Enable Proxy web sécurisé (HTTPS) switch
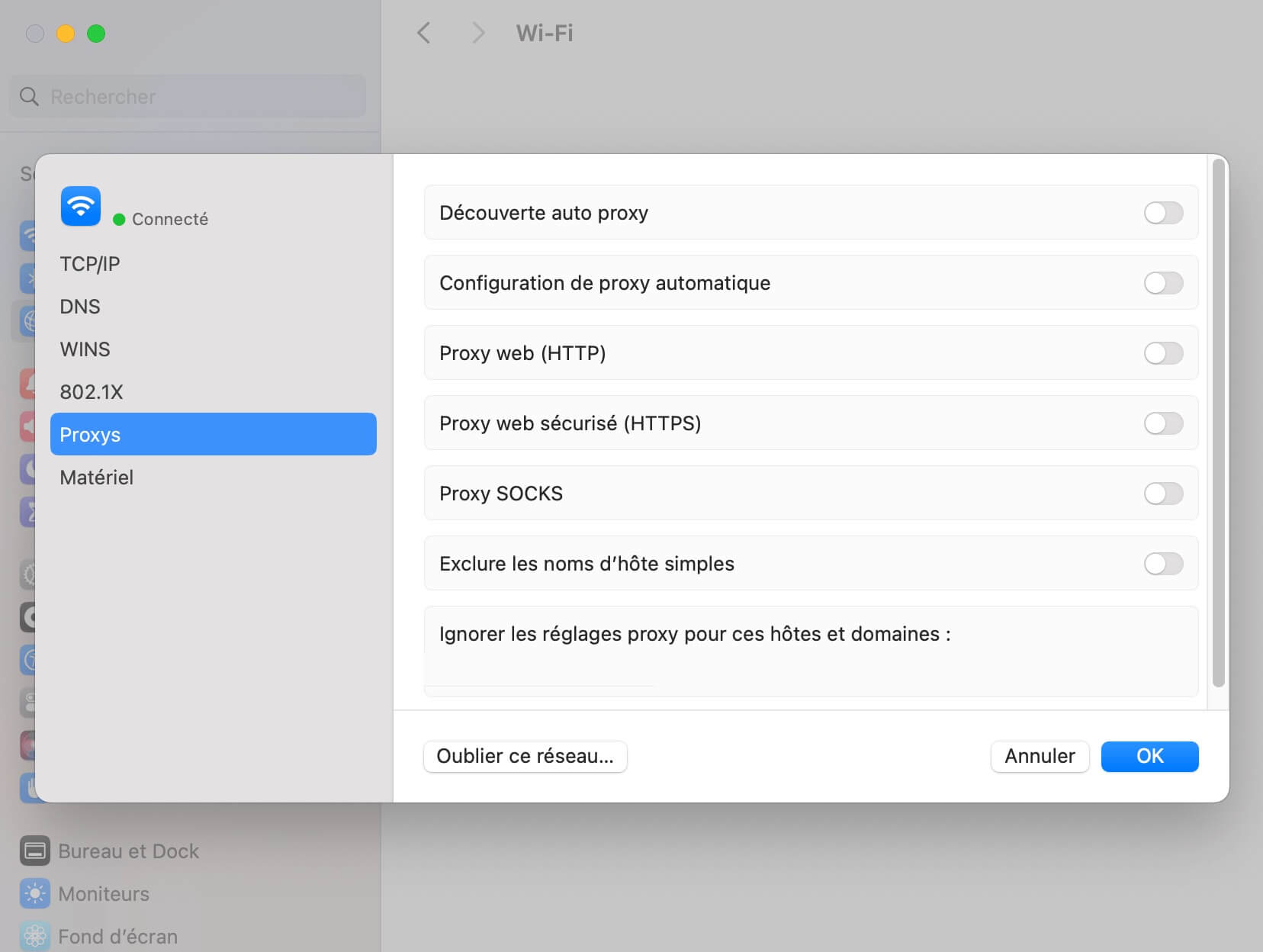This screenshot has height=952, width=1263. click(1163, 423)
